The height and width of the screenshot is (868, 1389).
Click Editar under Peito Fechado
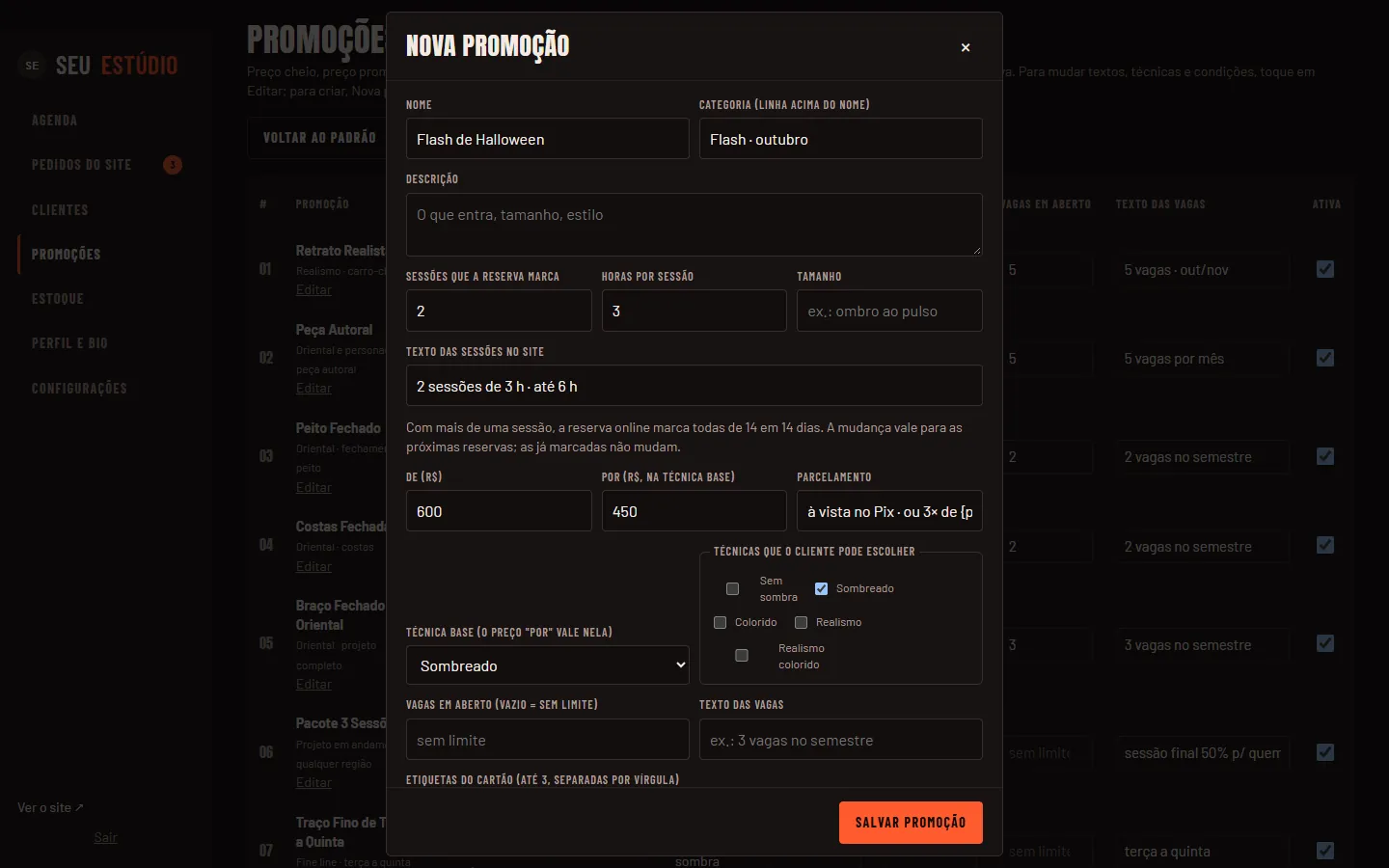tap(313, 487)
